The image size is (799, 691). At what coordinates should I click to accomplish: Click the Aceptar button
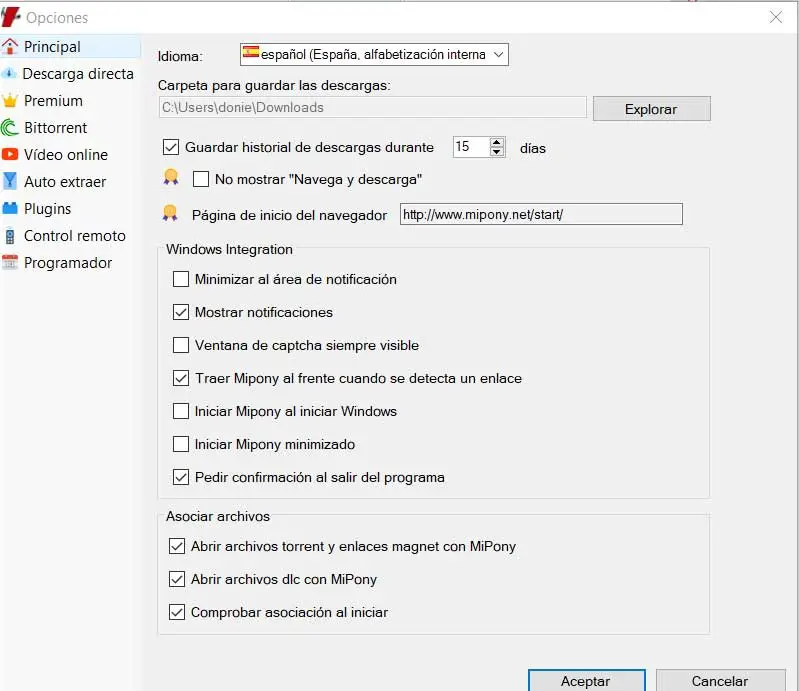[x=587, y=681]
